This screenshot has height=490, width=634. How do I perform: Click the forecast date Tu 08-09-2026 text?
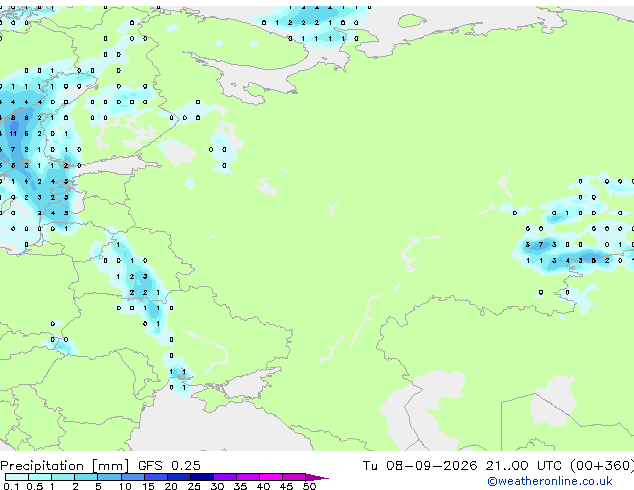(x=420, y=466)
